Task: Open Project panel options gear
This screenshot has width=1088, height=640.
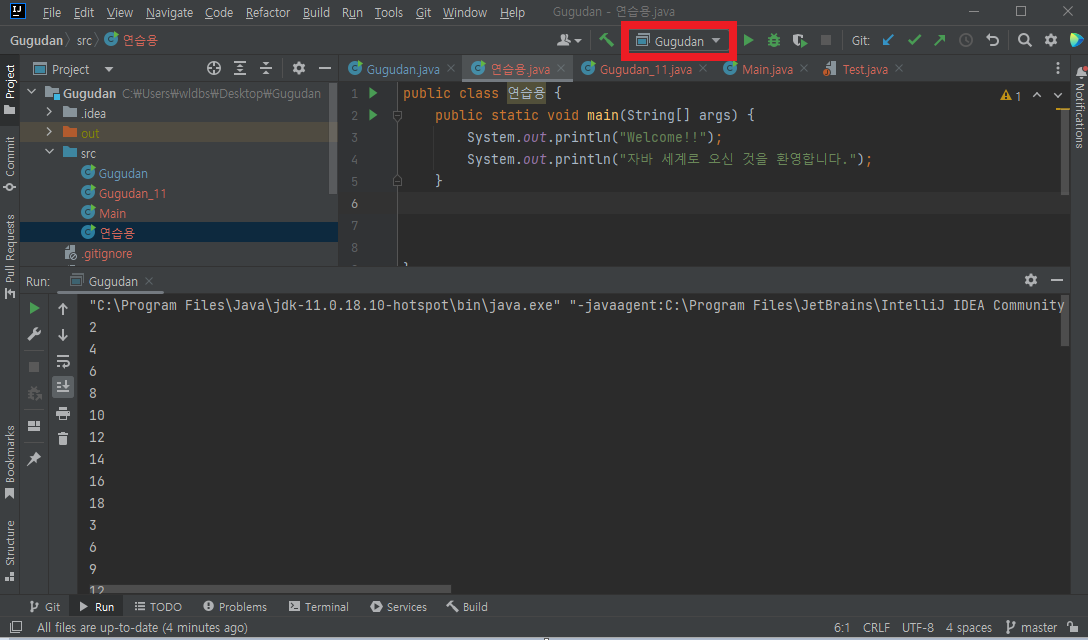Action: (298, 68)
